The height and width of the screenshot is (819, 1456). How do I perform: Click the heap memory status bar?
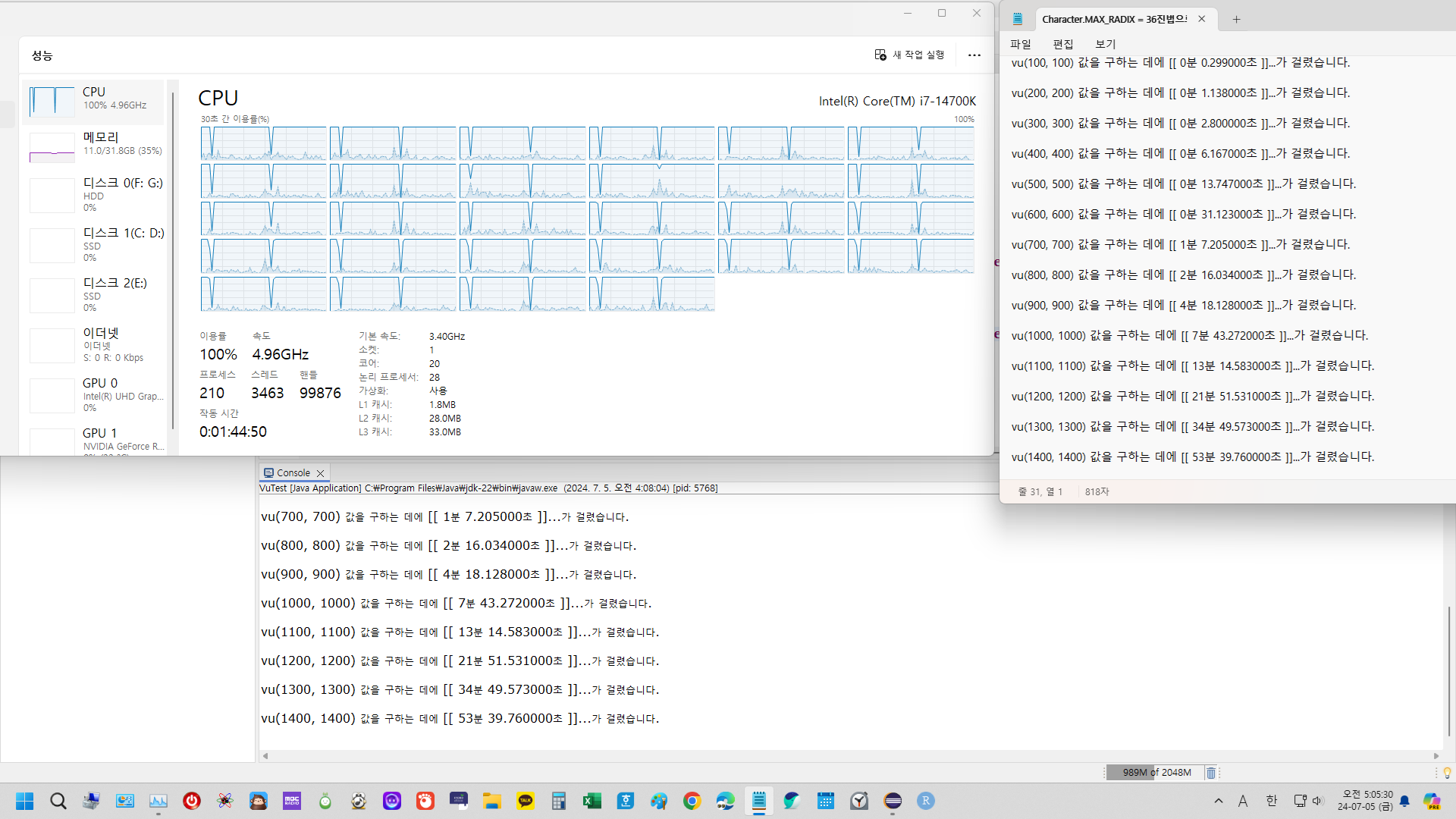point(1156,773)
